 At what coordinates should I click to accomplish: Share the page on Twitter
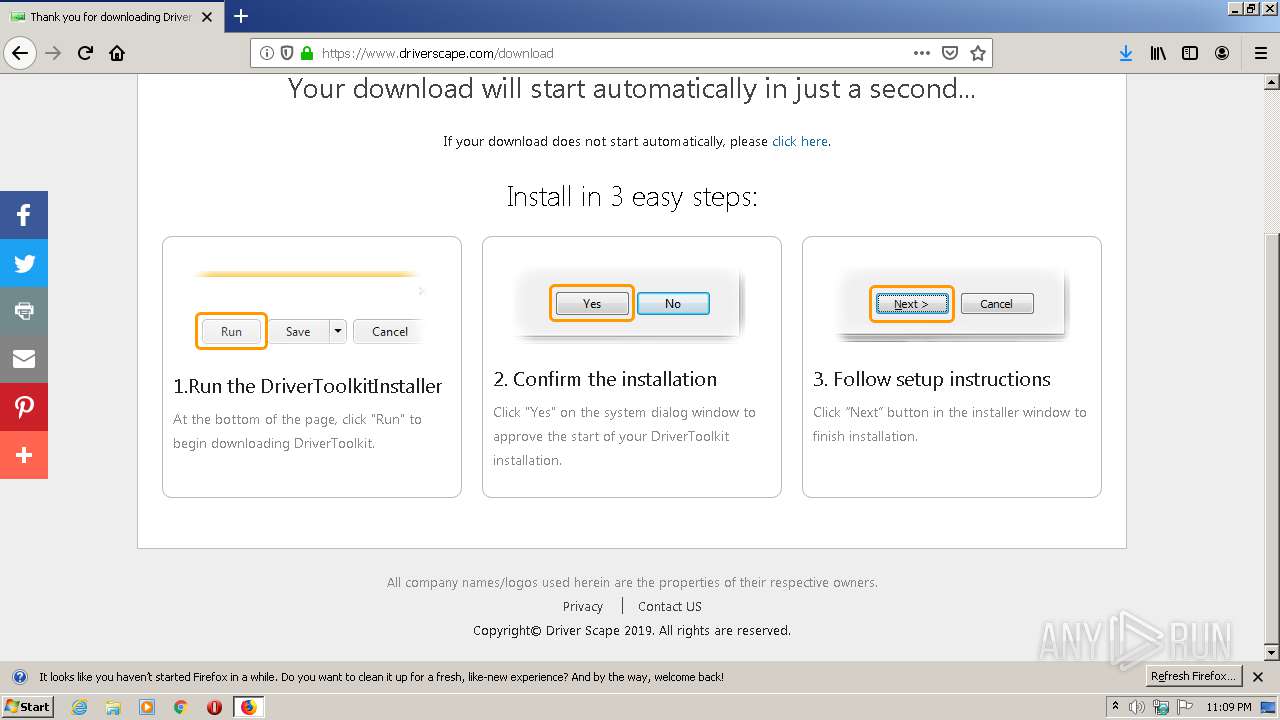[x=24, y=263]
